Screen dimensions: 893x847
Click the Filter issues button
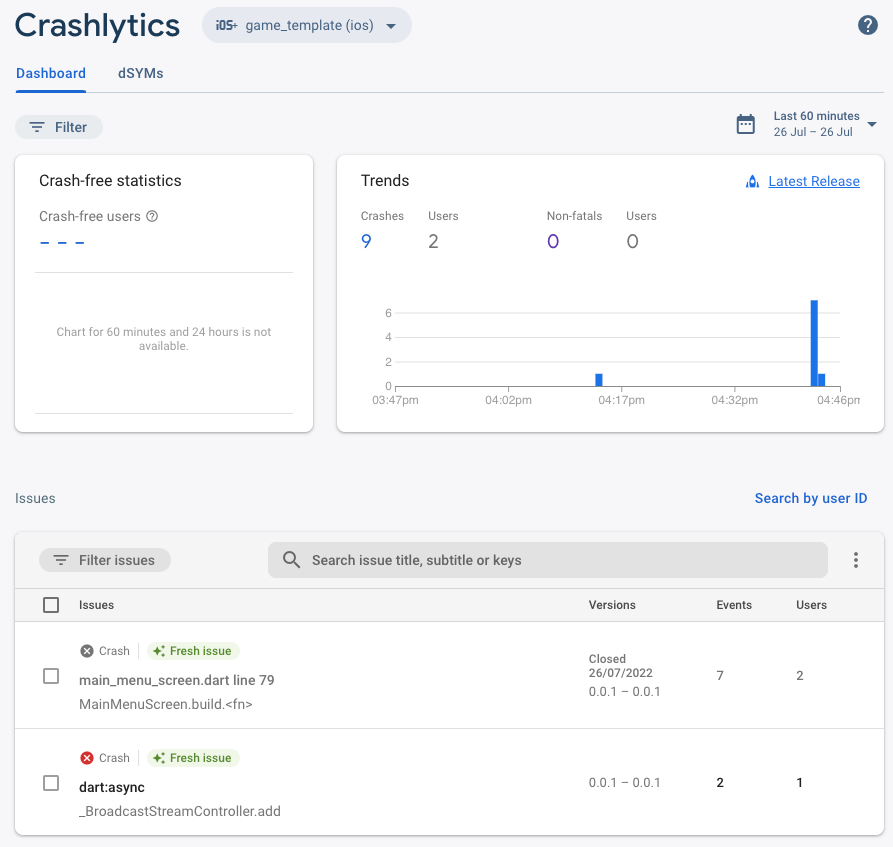[105, 560]
